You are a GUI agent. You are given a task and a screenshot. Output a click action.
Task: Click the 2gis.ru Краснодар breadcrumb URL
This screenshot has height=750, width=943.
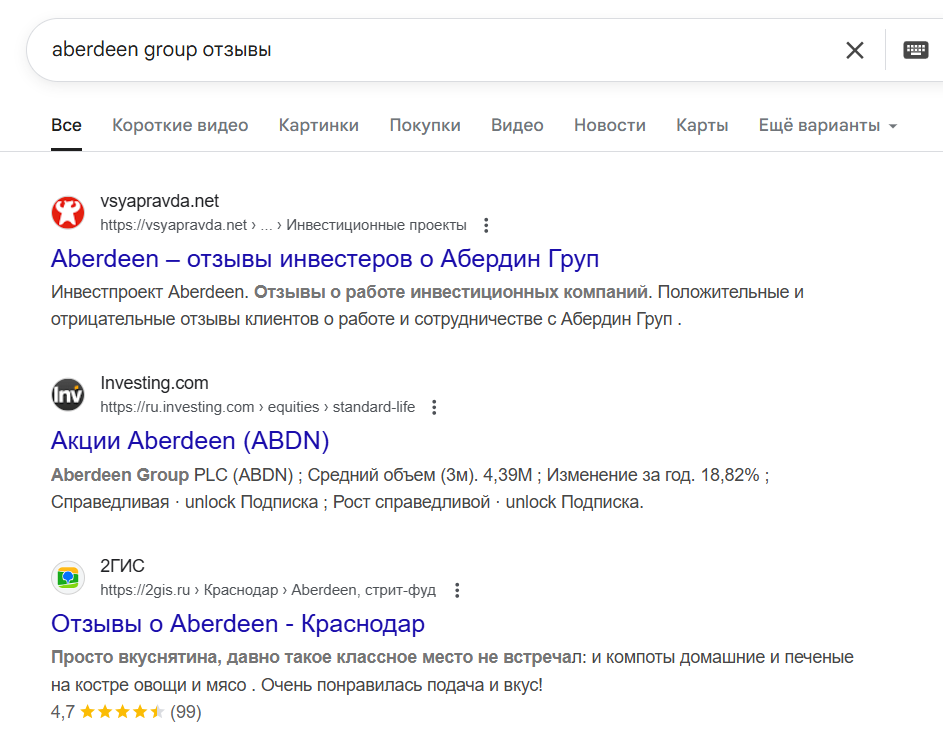(x=268, y=591)
